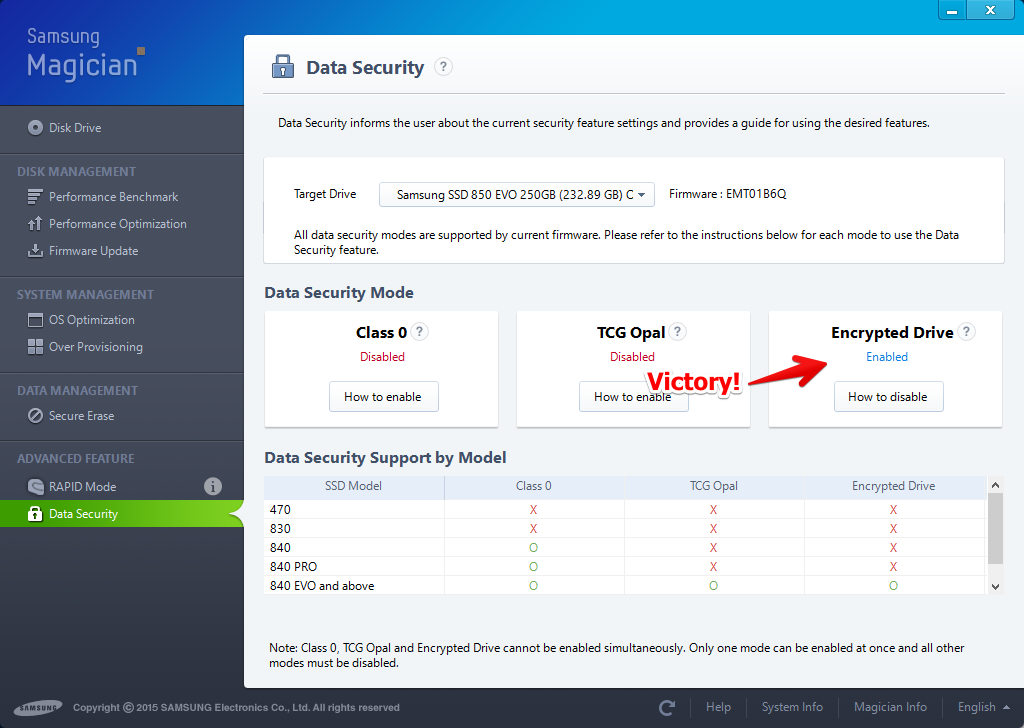Image resolution: width=1024 pixels, height=728 pixels.
Task: Click the model table scroll down arrow
Action: (x=995, y=586)
